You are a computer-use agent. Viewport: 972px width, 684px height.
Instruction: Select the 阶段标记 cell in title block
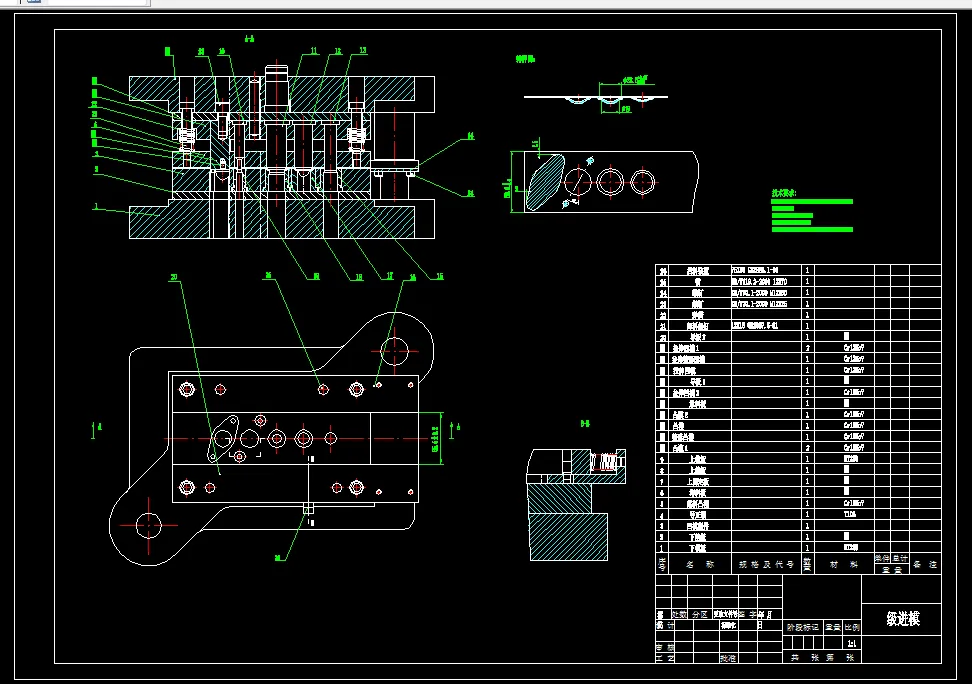point(803,627)
